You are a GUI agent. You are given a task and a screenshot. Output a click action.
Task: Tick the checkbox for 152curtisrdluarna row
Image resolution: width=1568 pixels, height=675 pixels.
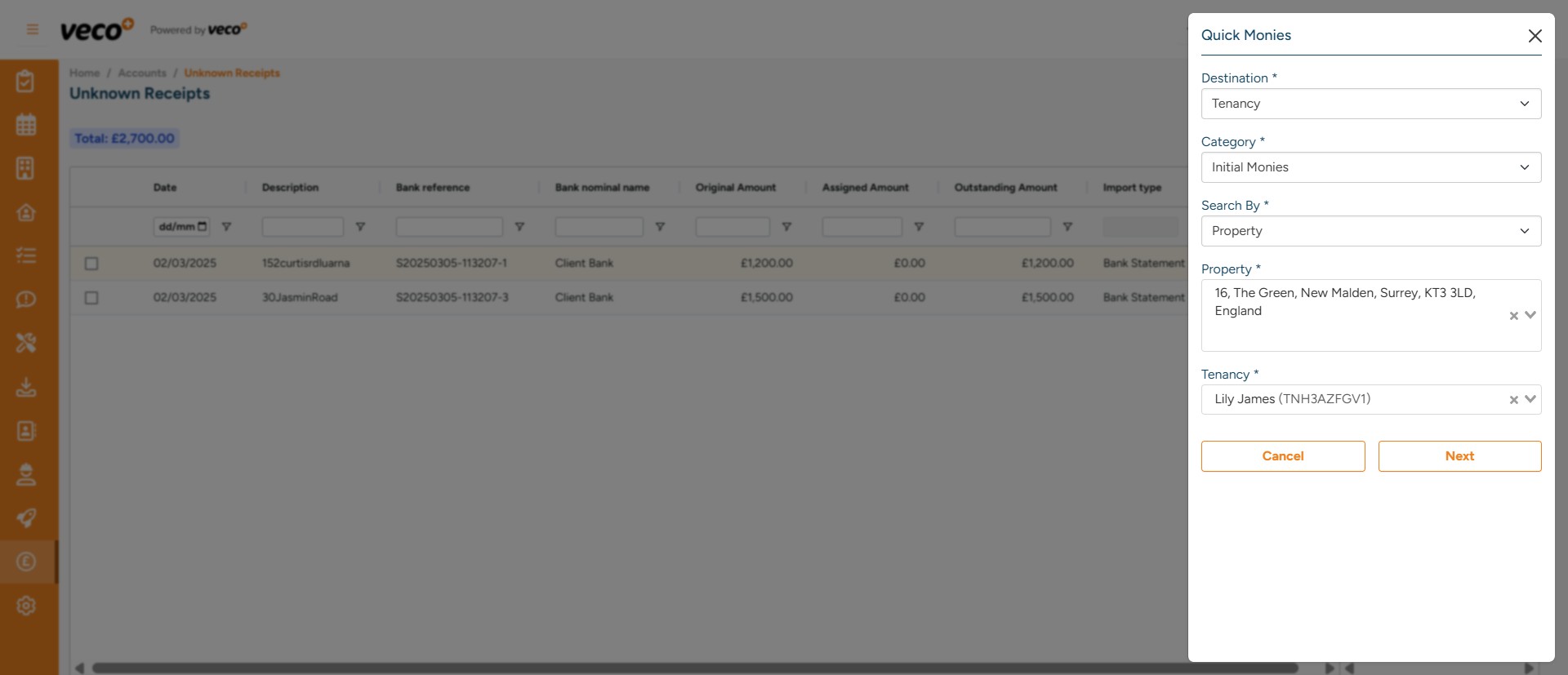pyautogui.click(x=91, y=264)
